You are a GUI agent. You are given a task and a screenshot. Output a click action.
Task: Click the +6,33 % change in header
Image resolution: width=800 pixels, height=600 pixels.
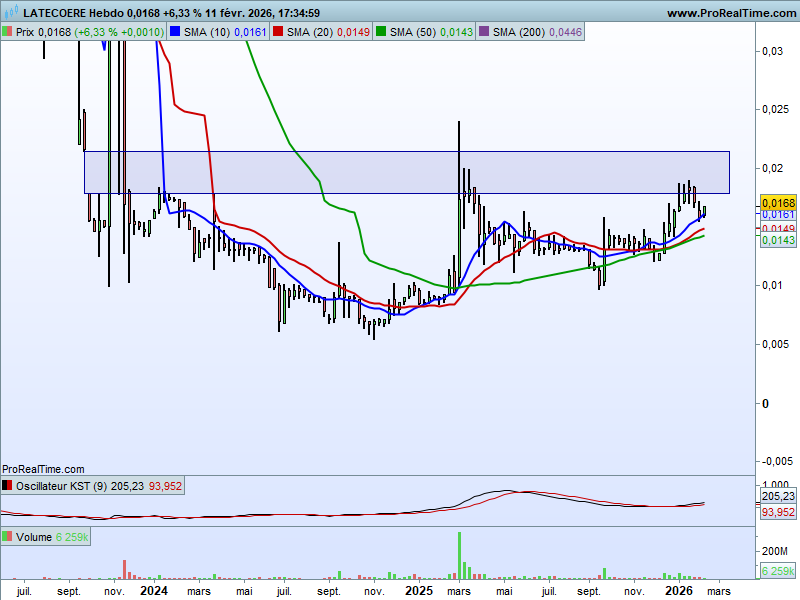(182, 13)
